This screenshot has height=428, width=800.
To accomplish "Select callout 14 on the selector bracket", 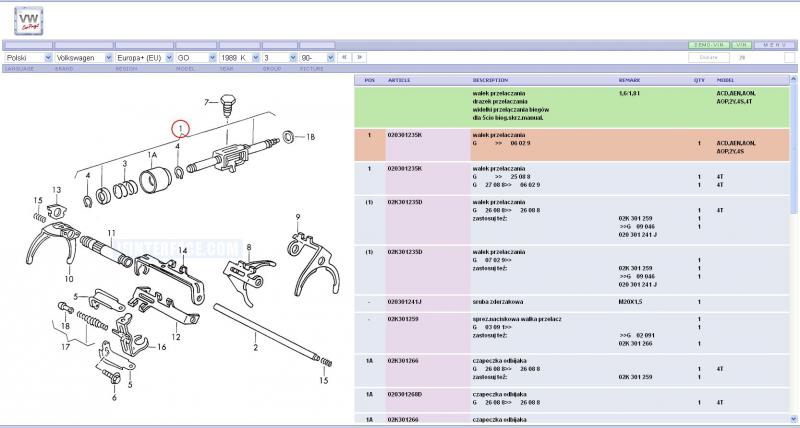I will tap(182, 250).
